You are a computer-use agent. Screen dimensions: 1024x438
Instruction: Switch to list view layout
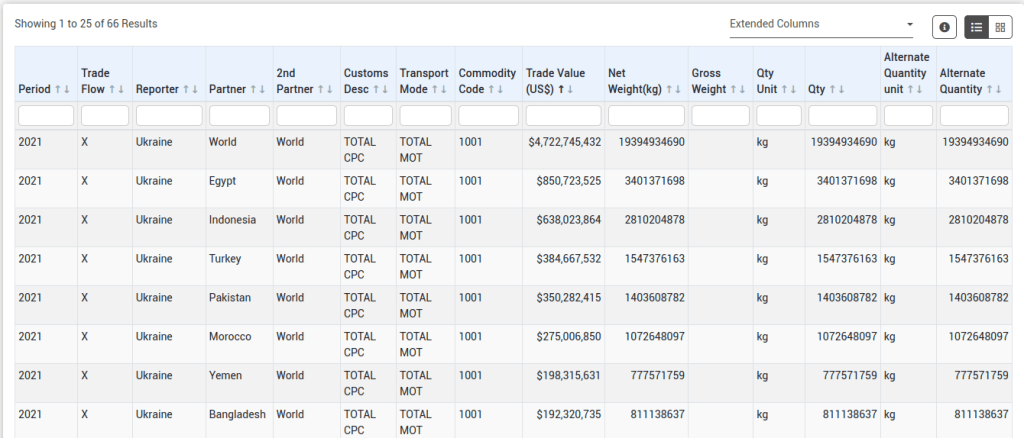(976, 28)
